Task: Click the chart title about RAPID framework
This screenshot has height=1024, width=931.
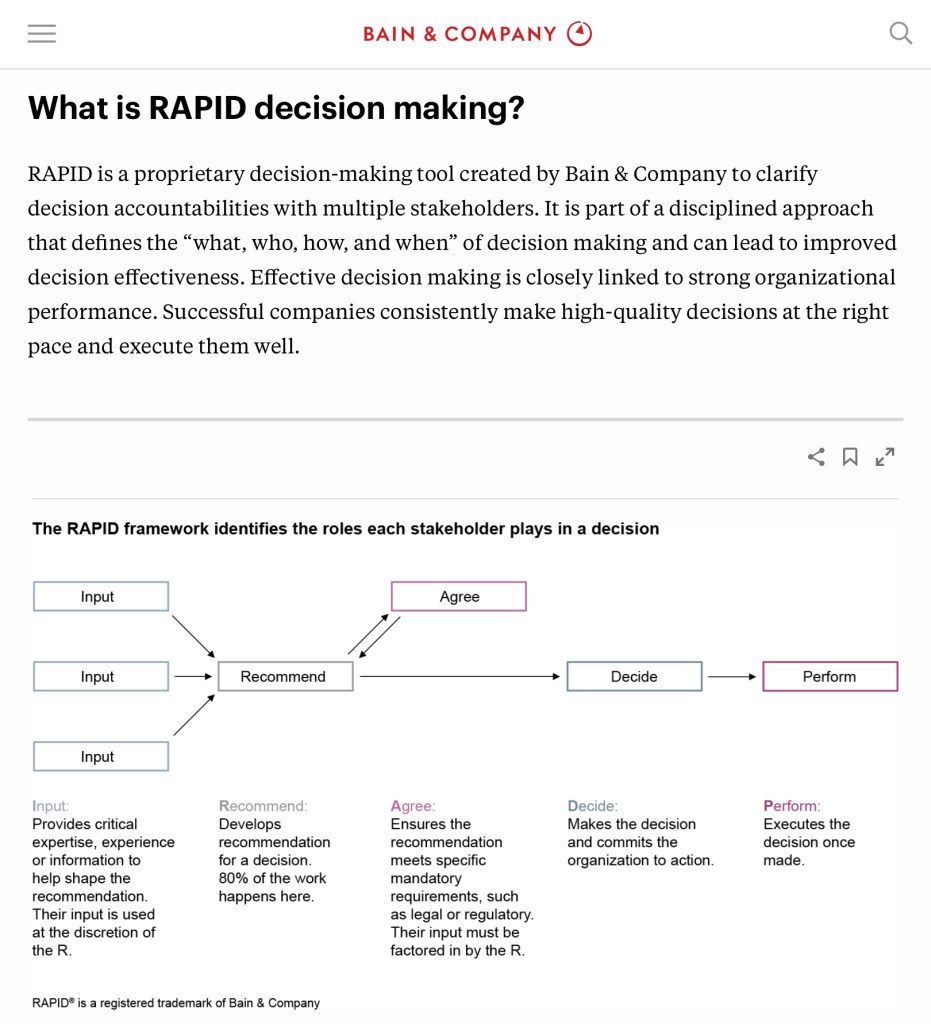Action: click(x=346, y=529)
